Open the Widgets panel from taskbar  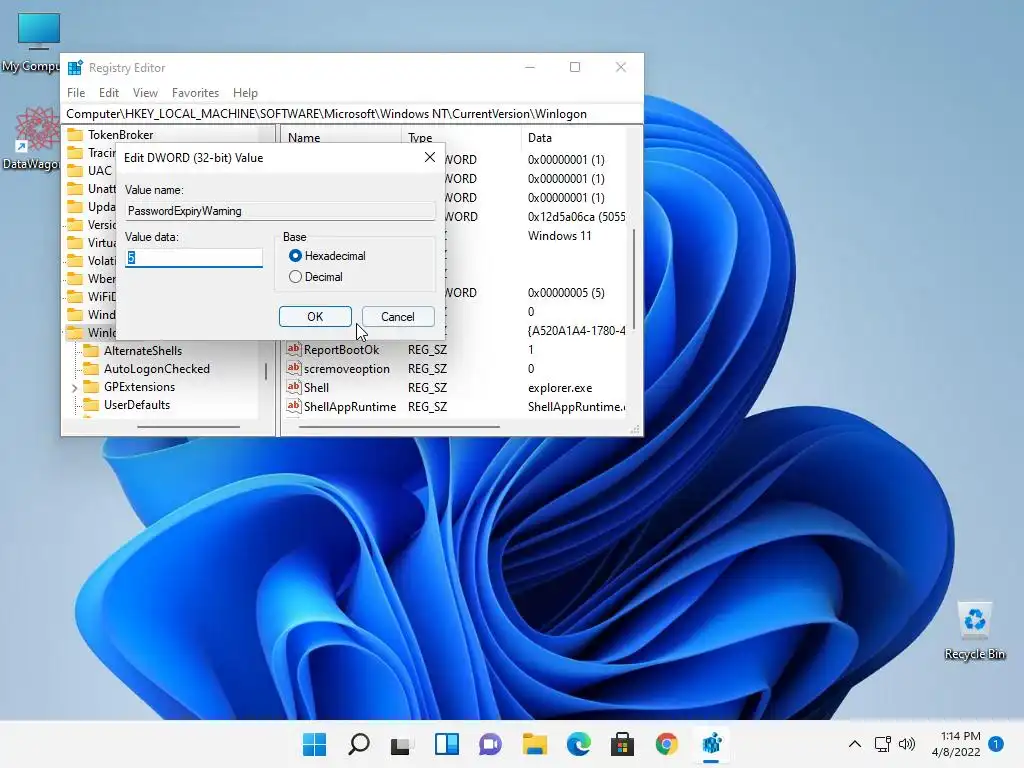pyautogui.click(x=447, y=744)
